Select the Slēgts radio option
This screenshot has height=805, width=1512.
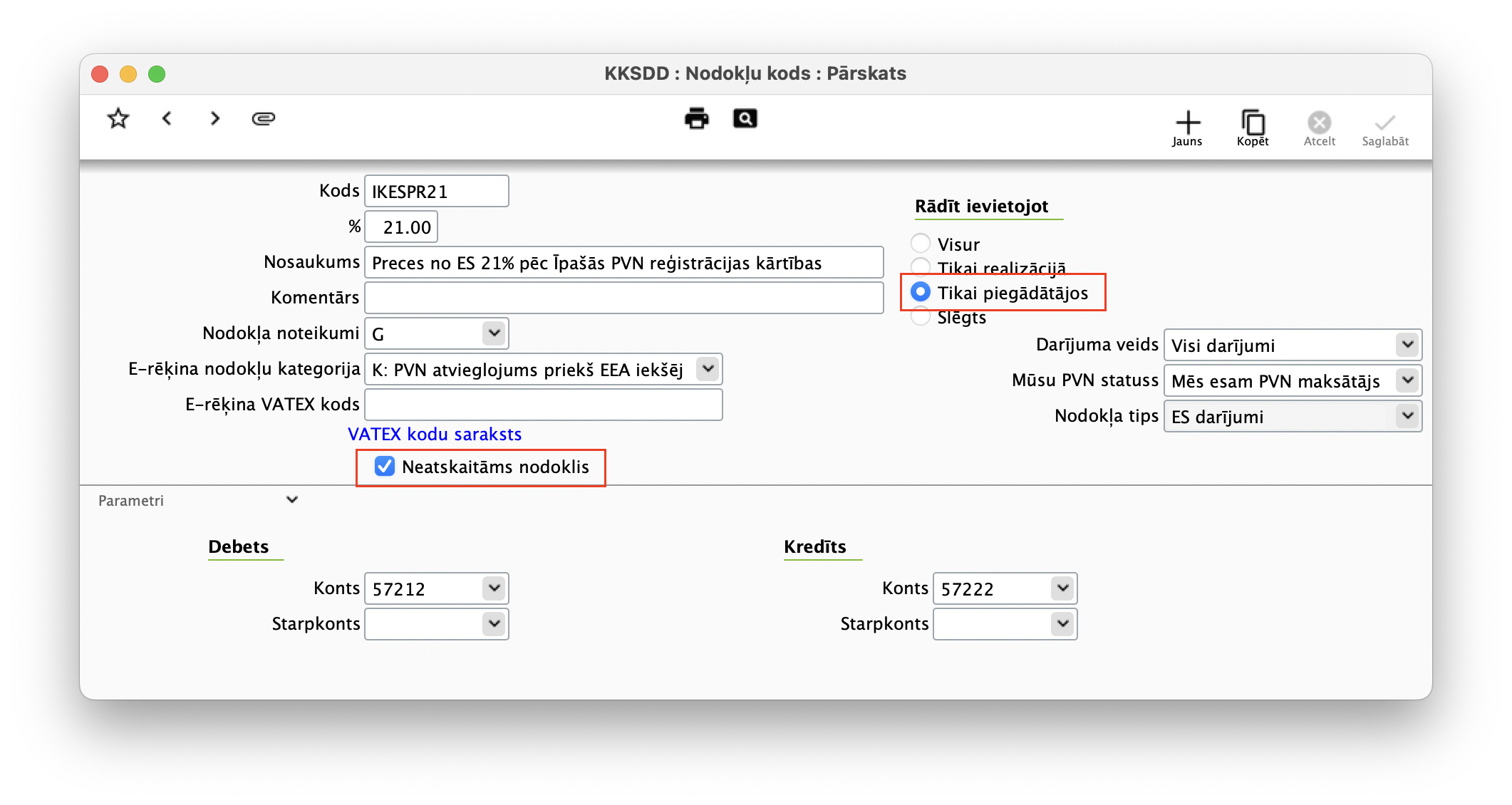[x=921, y=318]
